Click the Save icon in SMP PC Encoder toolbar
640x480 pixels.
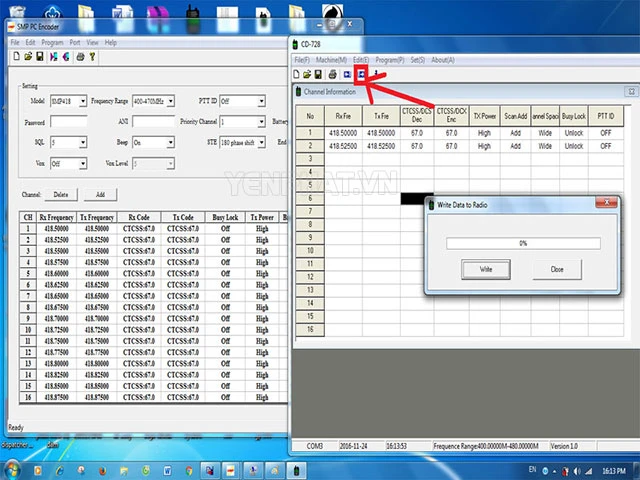pos(39,57)
